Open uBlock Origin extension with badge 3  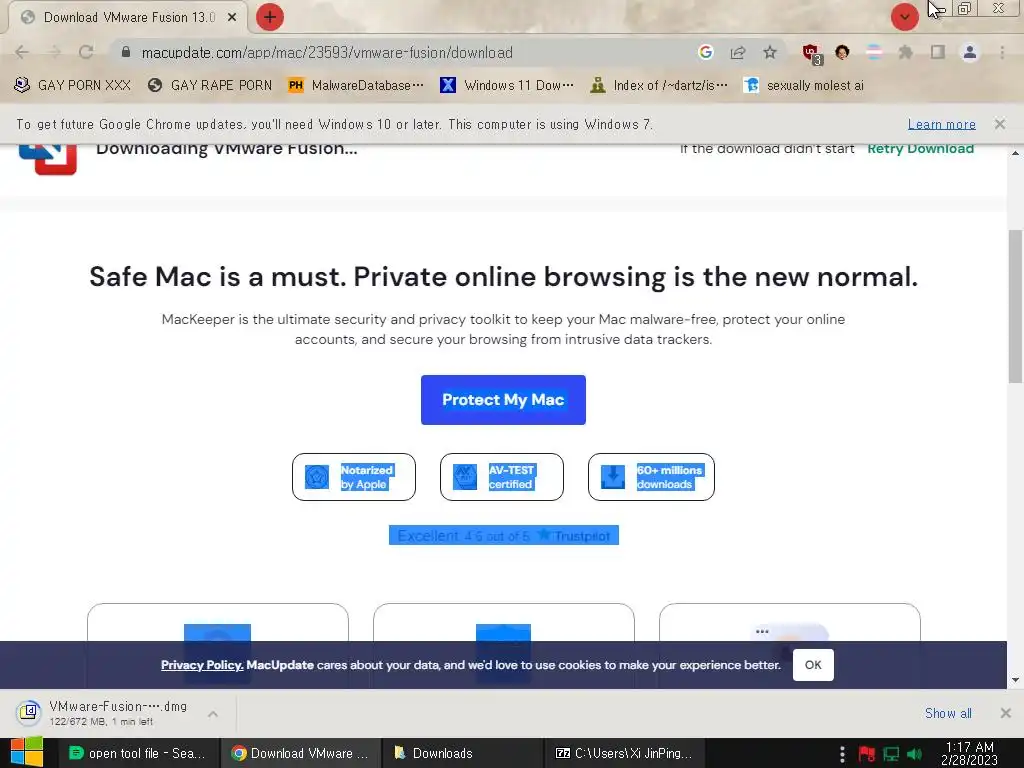(x=812, y=54)
